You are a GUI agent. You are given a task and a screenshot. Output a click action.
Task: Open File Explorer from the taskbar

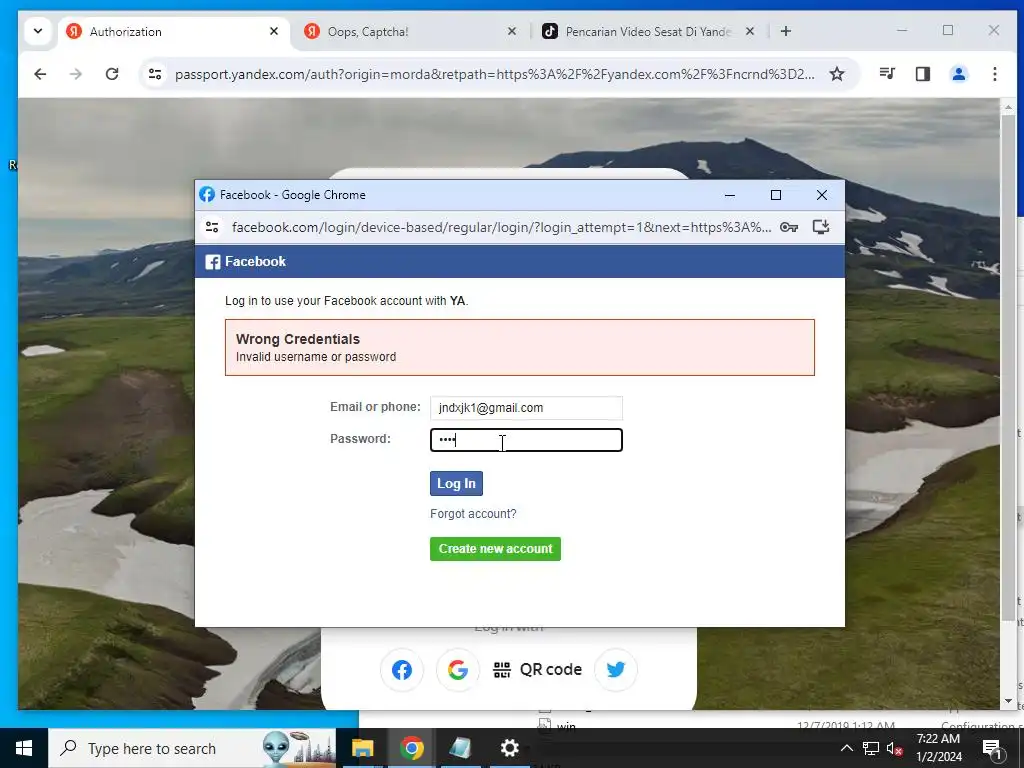tap(362, 748)
